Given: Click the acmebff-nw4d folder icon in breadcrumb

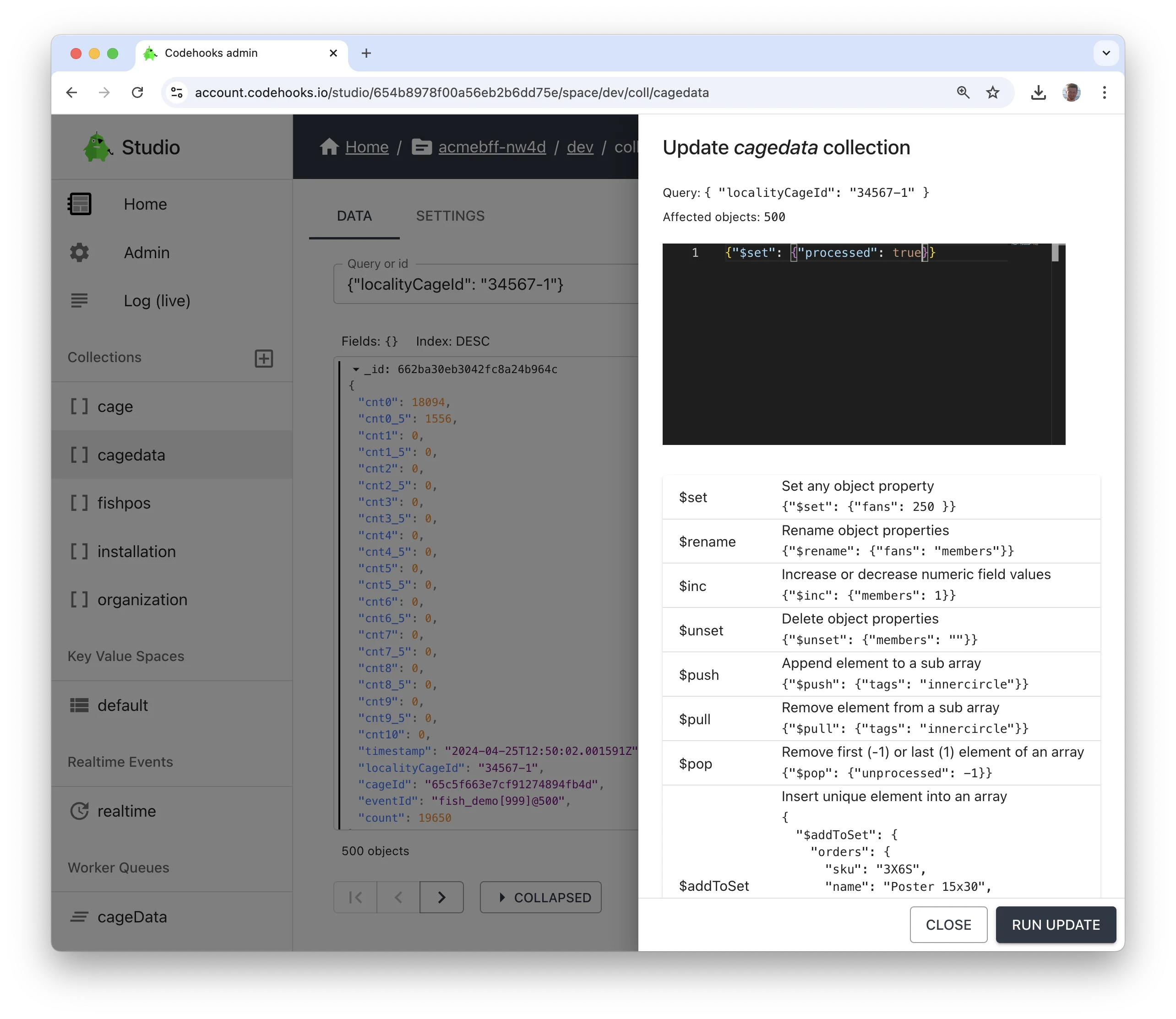Looking at the screenshot, I should [422, 146].
